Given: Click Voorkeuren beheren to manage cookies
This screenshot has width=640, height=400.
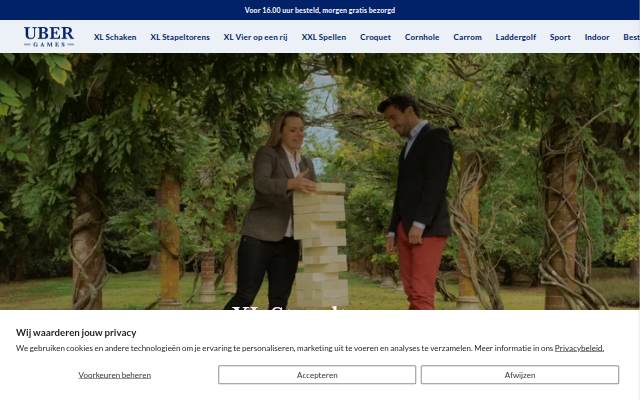Looking at the screenshot, I should tap(115, 375).
